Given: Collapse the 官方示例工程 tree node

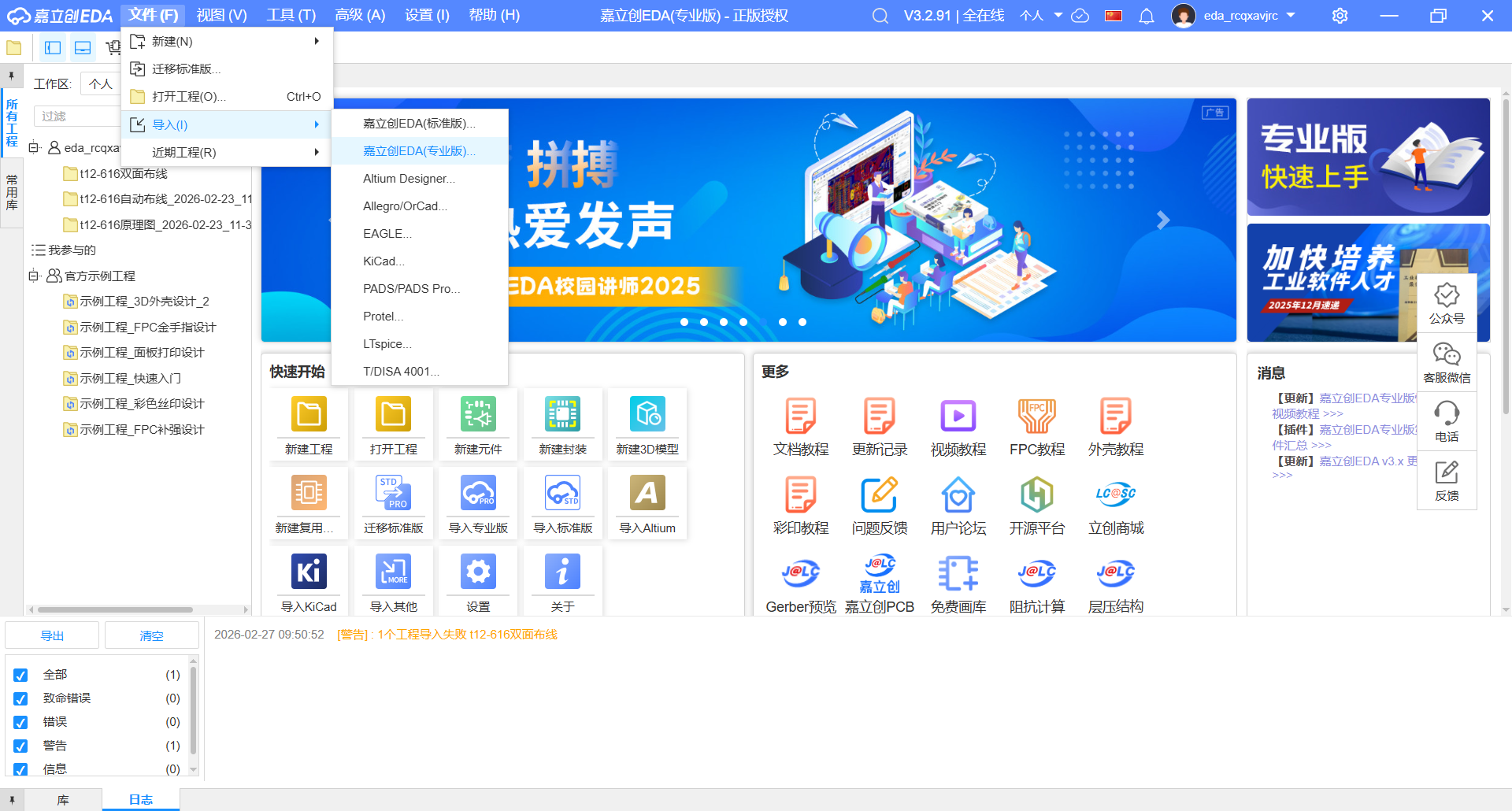Looking at the screenshot, I should coord(34,276).
